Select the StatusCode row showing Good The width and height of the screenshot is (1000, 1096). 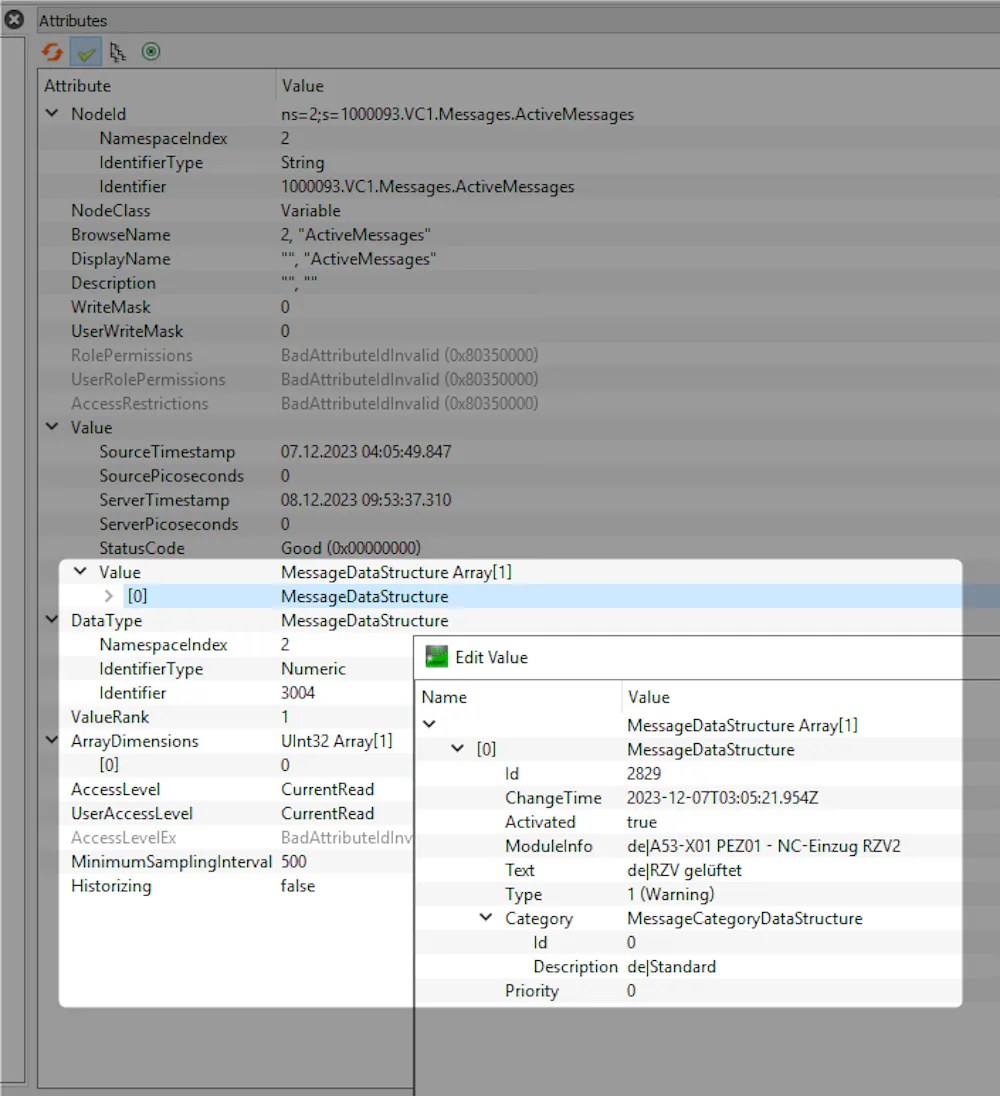click(x=519, y=548)
